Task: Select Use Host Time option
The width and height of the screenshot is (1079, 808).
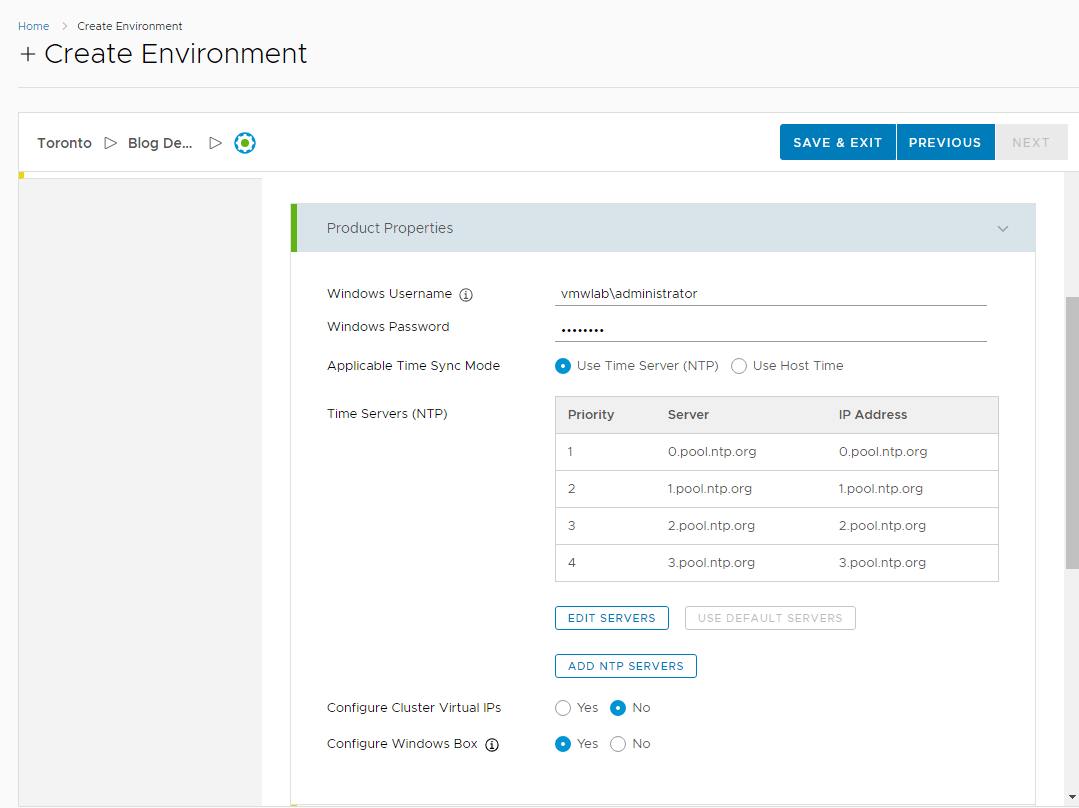Action: pos(739,366)
